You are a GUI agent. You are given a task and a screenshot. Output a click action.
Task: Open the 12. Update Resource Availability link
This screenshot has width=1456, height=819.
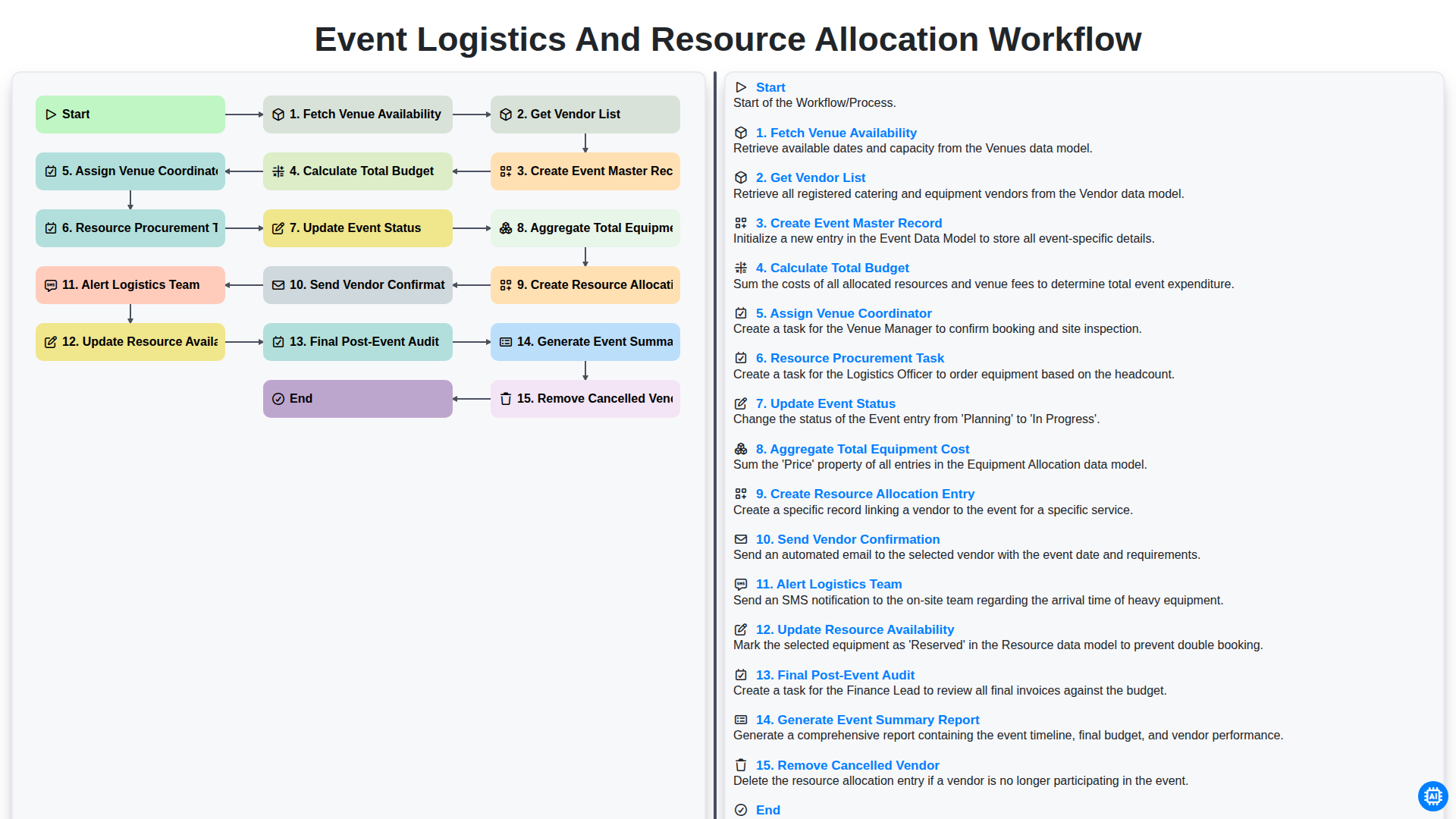855,629
